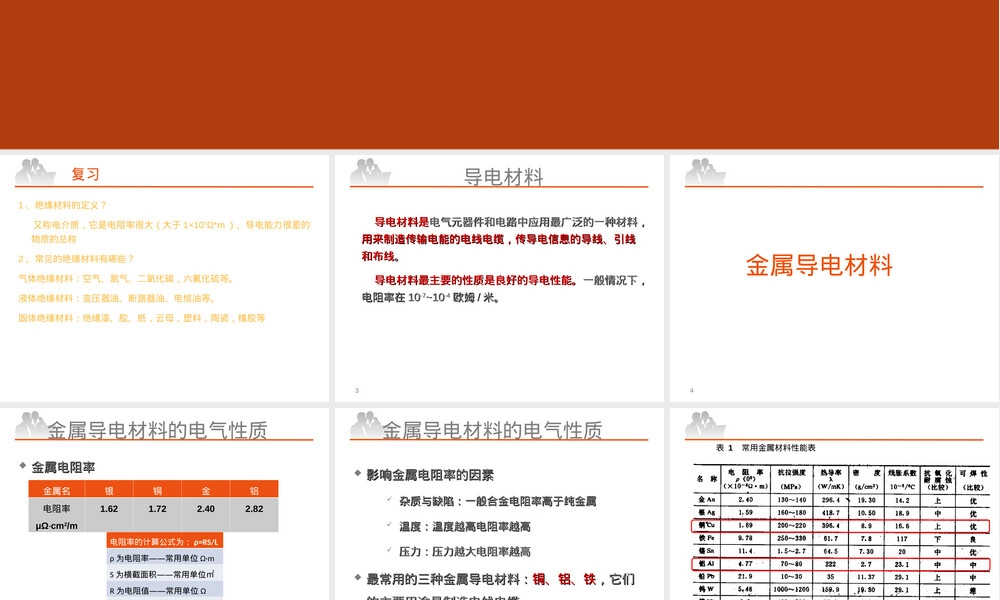Viewport: 1000px width, 600px height.
Task: Select the 气体绝缘材料 line of text
Action: click(x=128, y=279)
